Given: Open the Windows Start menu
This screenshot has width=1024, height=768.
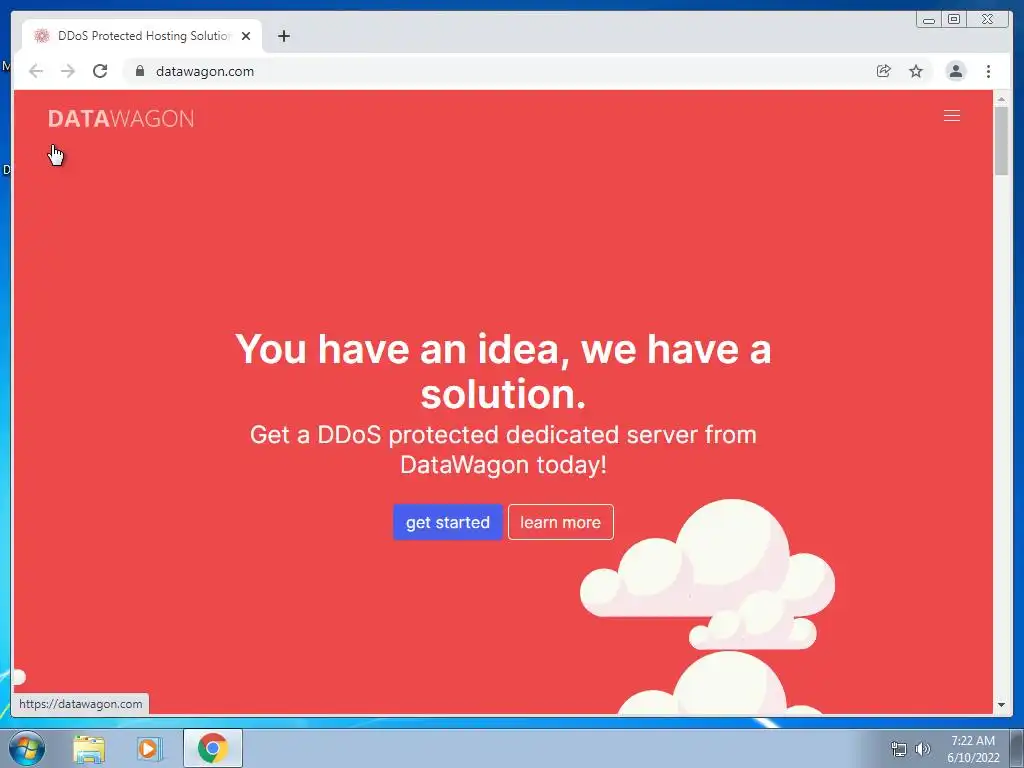Looking at the screenshot, I should pyautogui.click(x=26, y=748).
